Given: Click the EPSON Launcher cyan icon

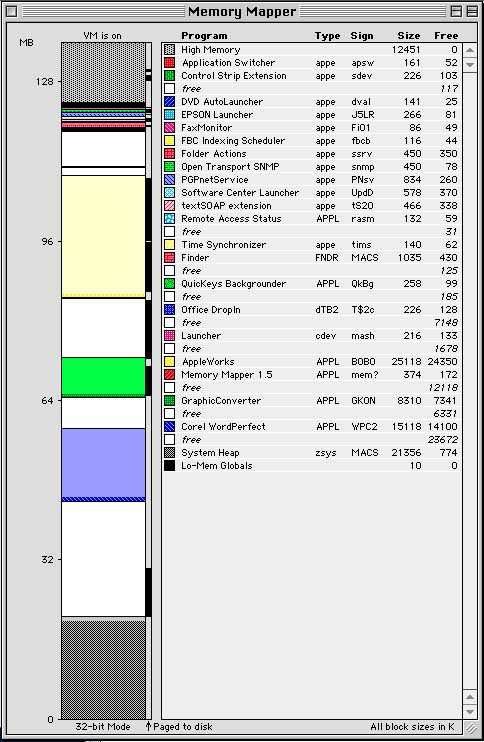Looking at the screenshot, I should click(x=169, y=115).
